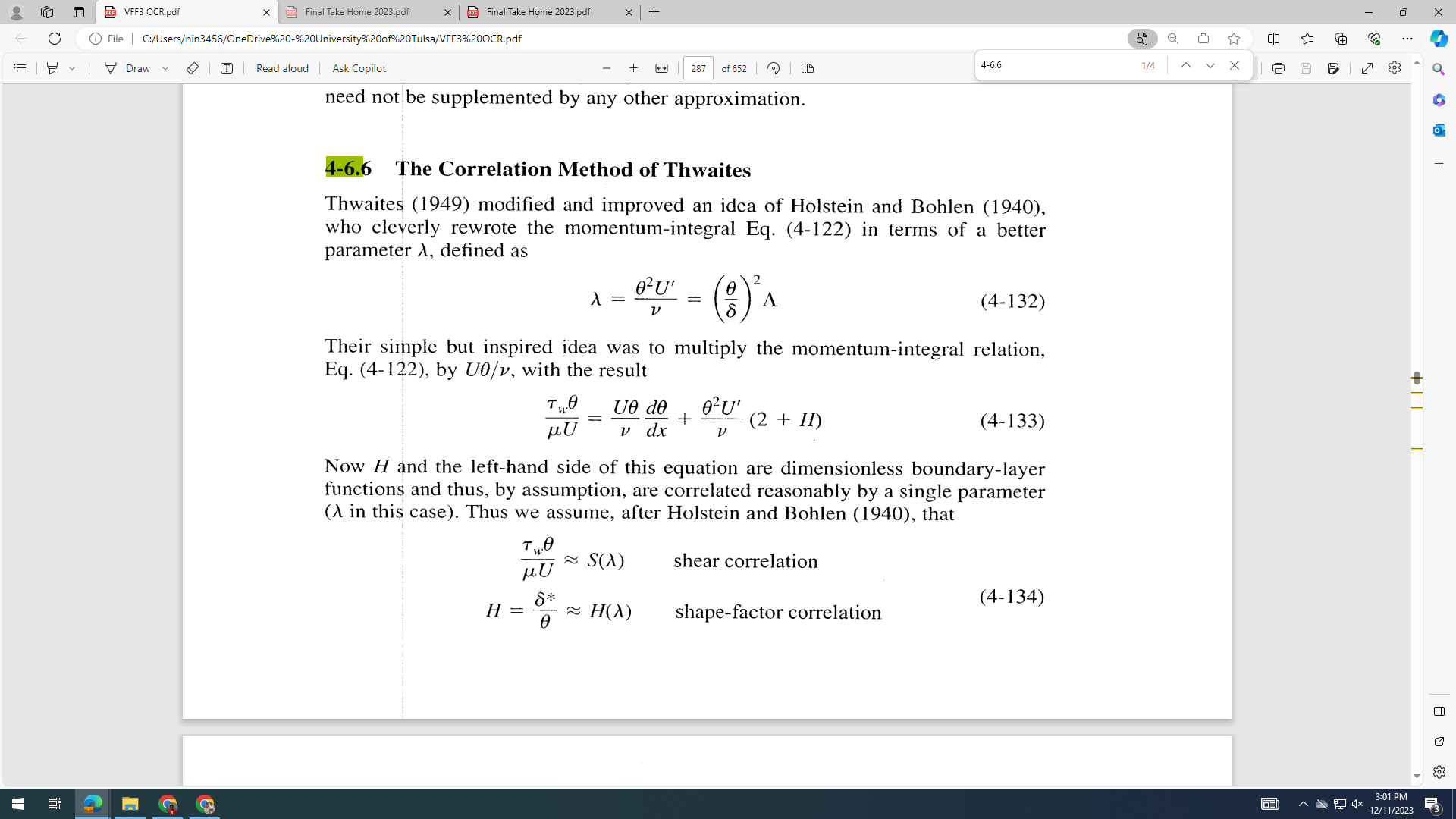Viewport: 1456px width, 819px height.
Task: Open the table of contents pane
Action: click(x=20, y=68)
